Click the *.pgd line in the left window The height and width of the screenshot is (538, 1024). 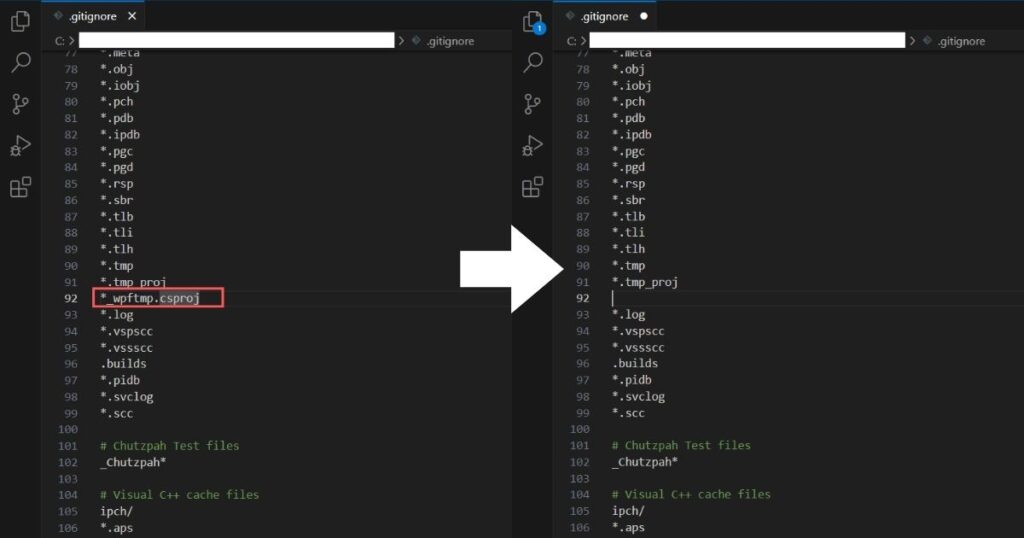[116, 167]
